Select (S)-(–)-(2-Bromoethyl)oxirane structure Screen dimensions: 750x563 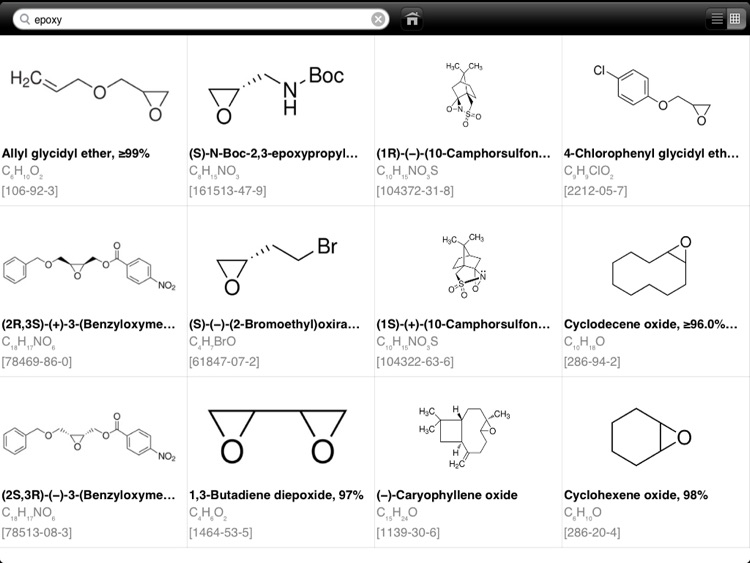point(277,266)
